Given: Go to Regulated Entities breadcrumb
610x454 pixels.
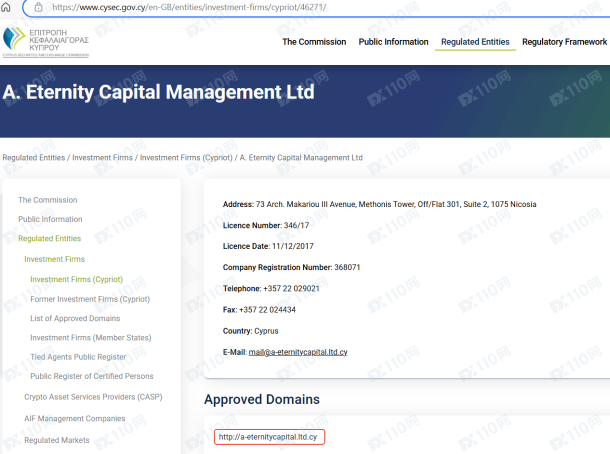Looking at the screenshot, I should point(34,158).
